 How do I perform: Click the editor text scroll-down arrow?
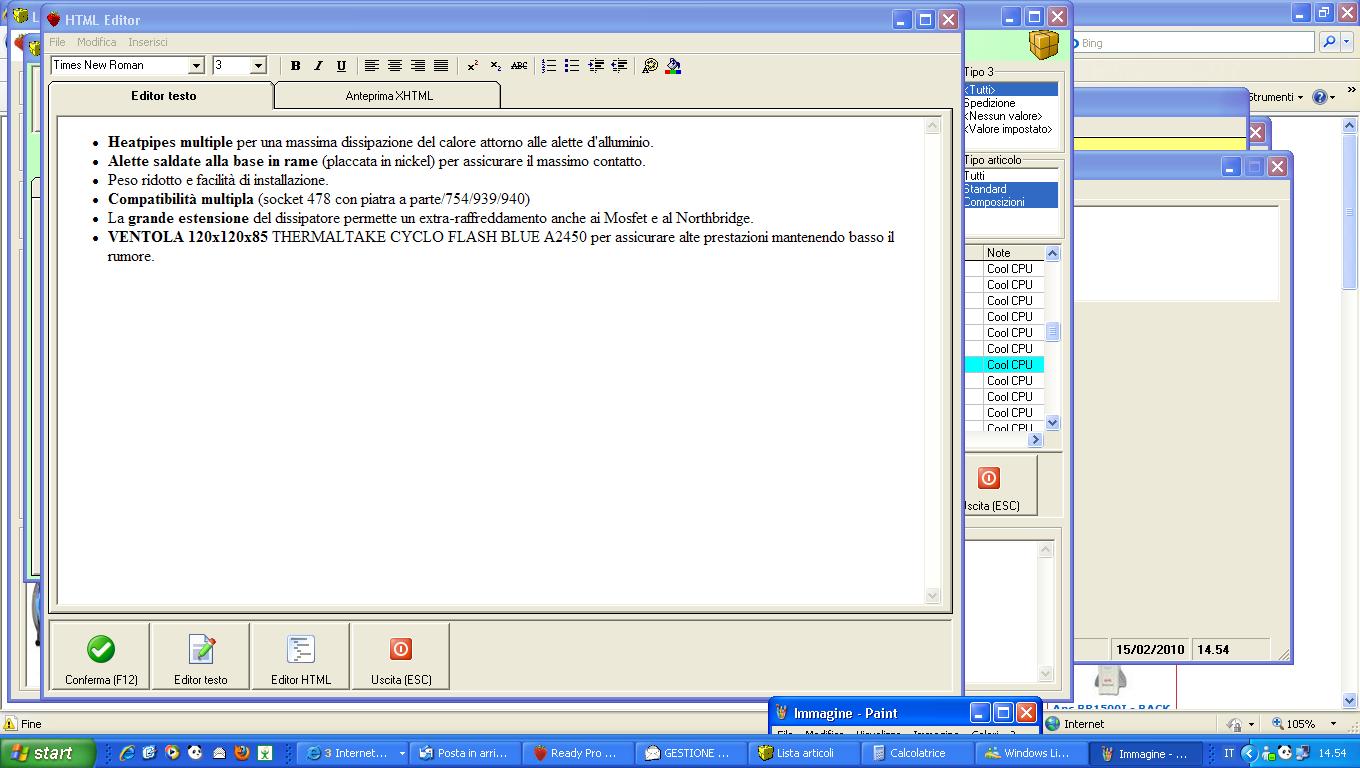tap(933, 596)
